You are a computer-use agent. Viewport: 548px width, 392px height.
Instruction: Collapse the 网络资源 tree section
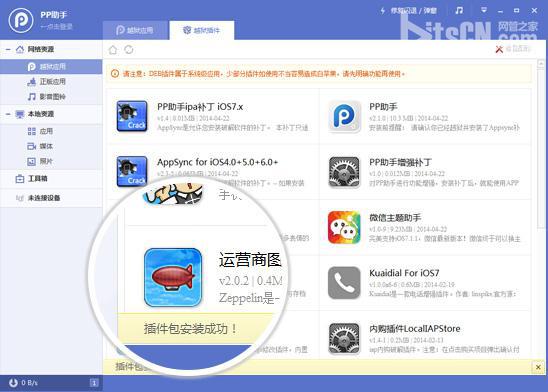click(8, 49)
